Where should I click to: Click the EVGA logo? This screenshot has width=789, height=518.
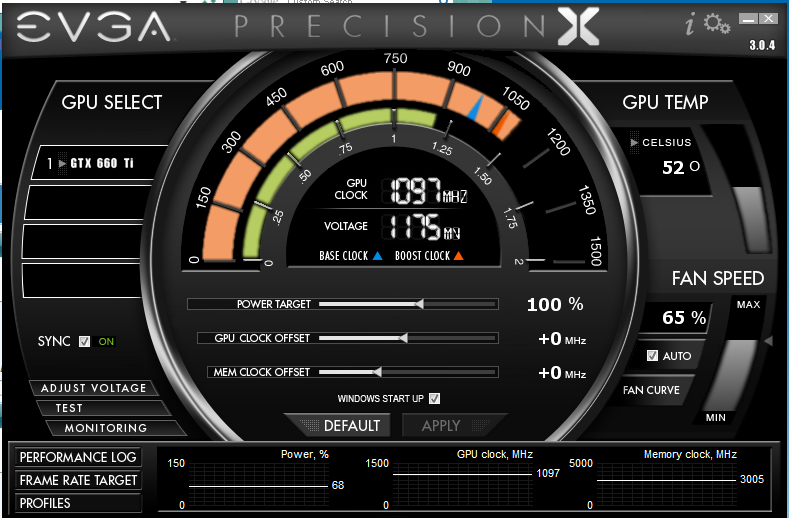[x=94, y=27]
